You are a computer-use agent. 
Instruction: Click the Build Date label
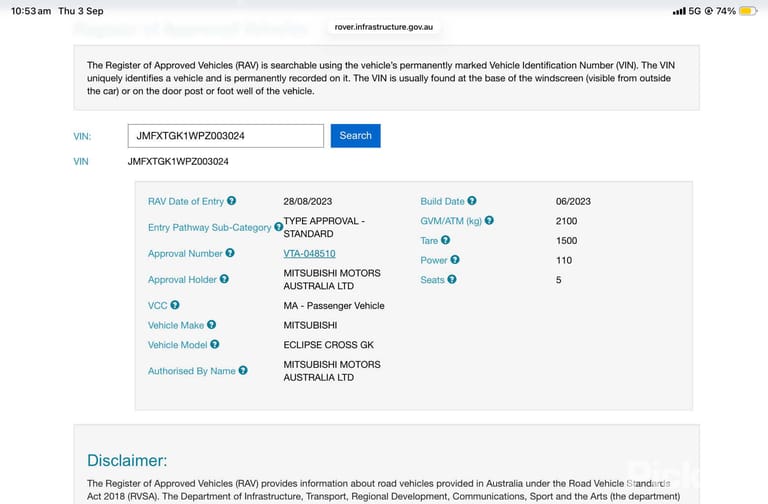(x=442, y=201)
